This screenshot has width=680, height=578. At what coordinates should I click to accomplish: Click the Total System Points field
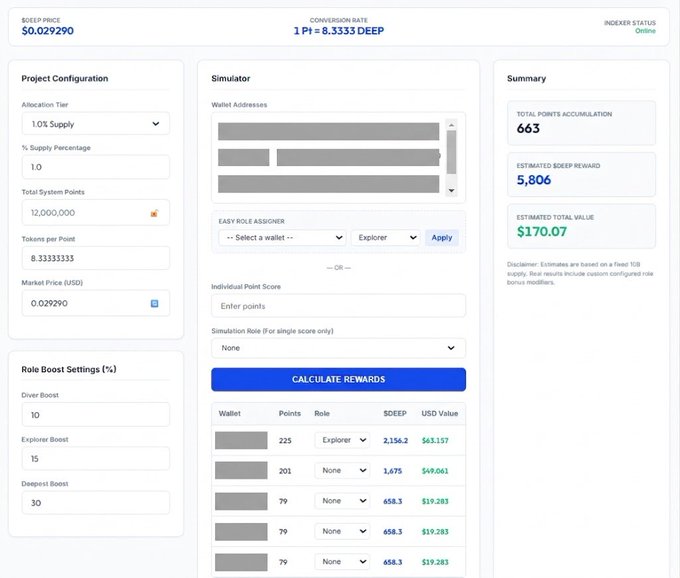click(95, 213)
